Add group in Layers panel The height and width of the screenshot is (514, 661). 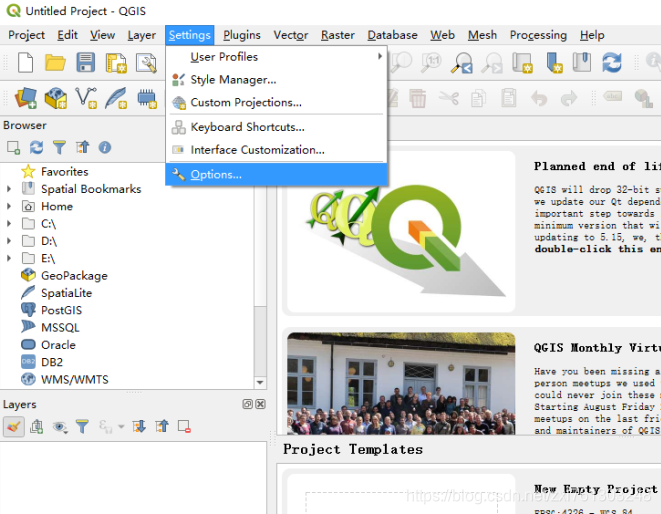[x=37, y=427]
